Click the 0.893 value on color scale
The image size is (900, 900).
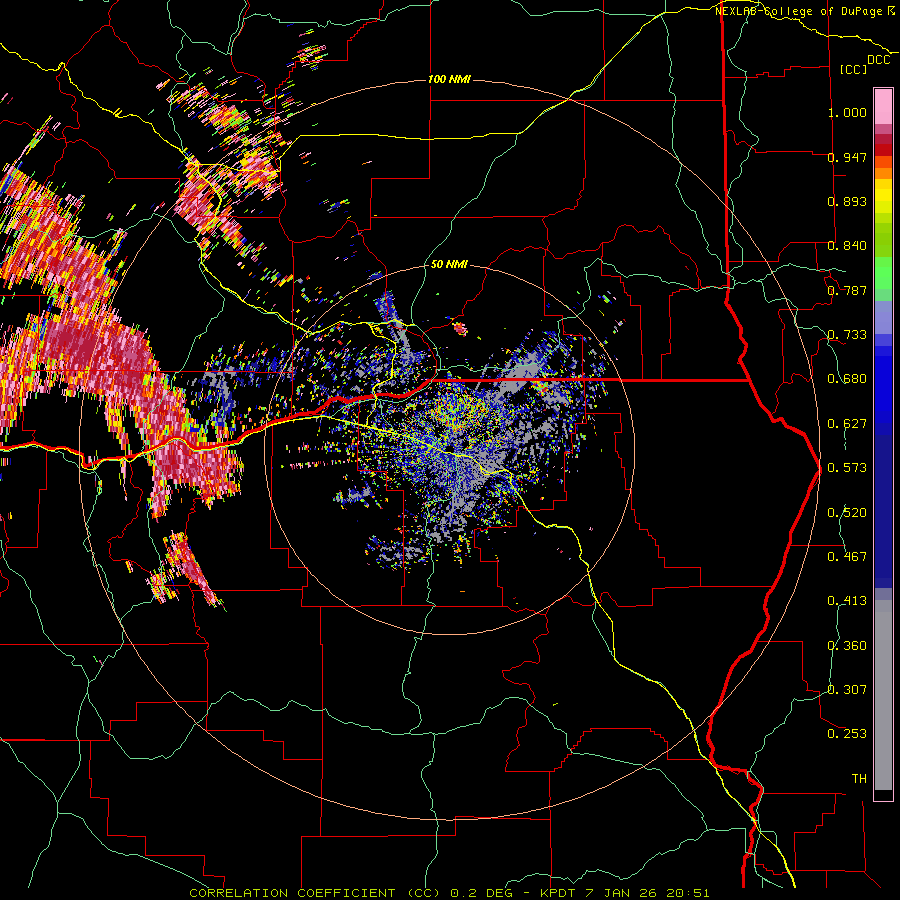pyautogui.click(x=847, y=201)
